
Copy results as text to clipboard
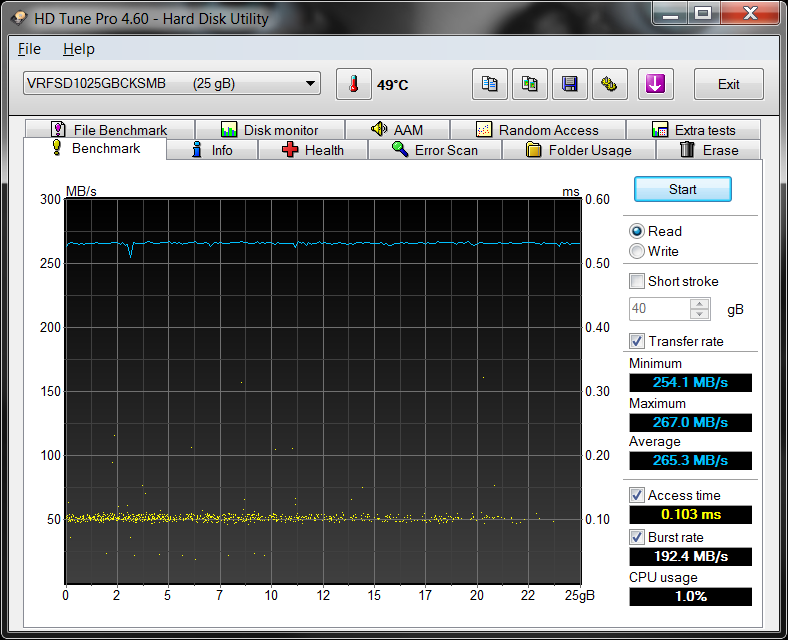[x=489, y=85]
